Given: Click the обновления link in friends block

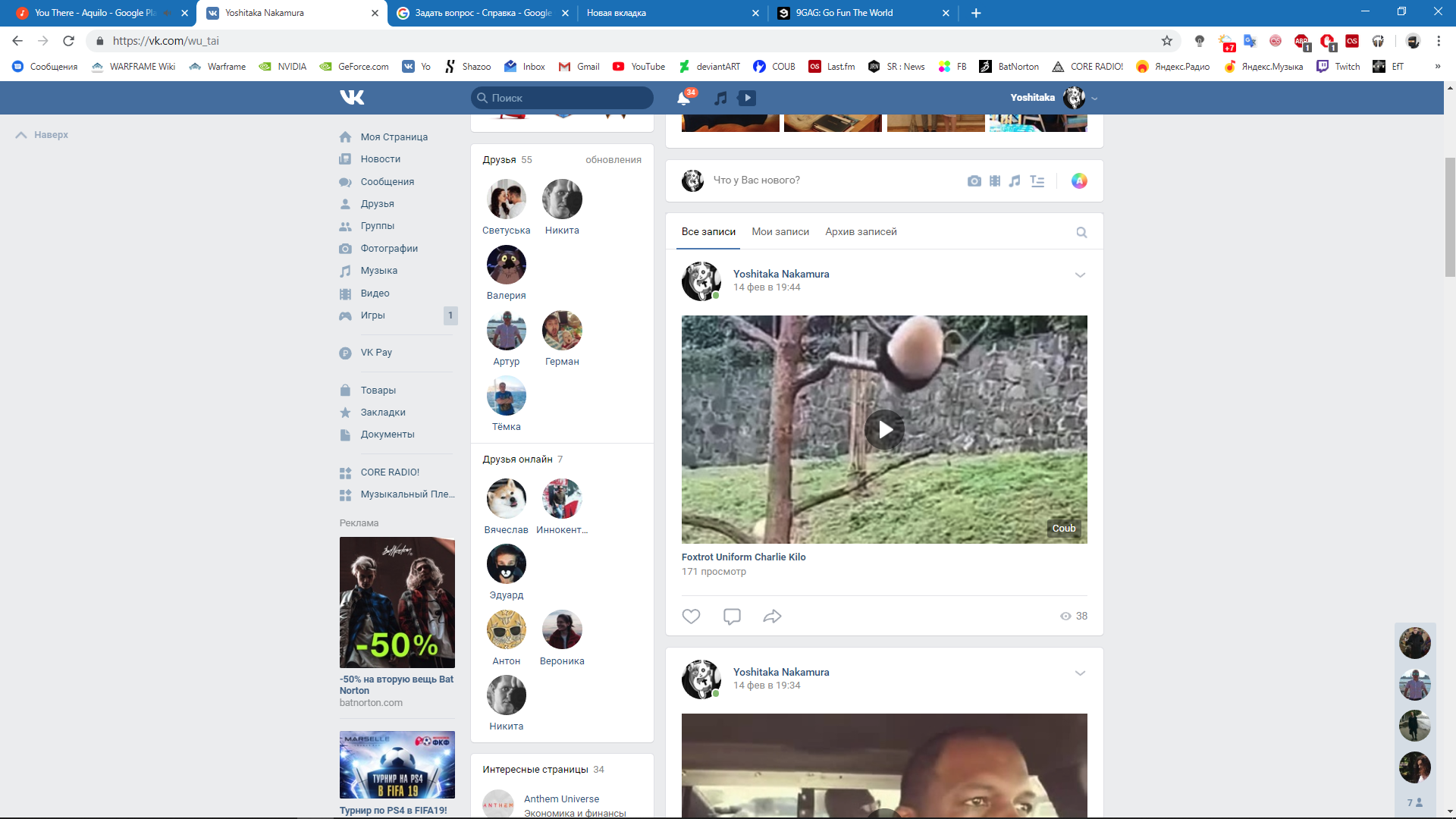Looking at the screenshot, I should coord(613,160).
